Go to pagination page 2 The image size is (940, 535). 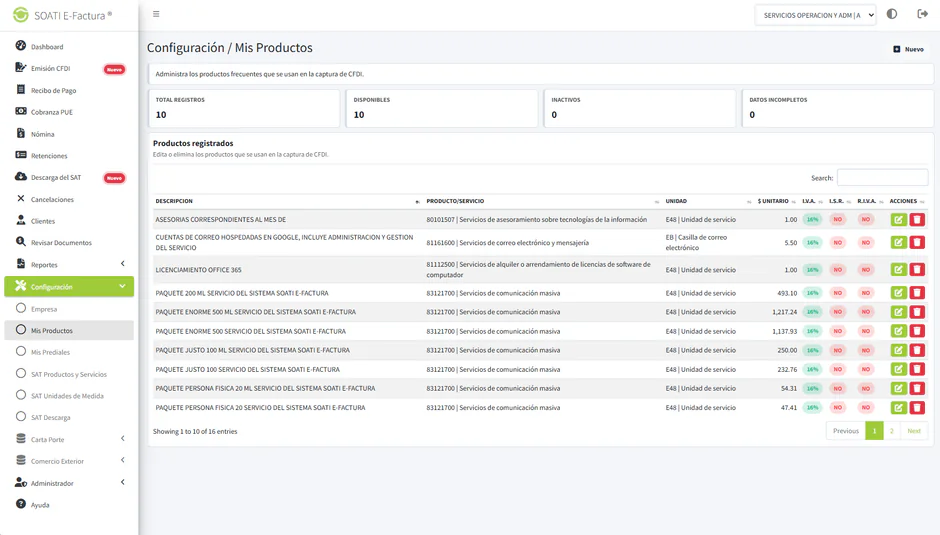(891, 431)
